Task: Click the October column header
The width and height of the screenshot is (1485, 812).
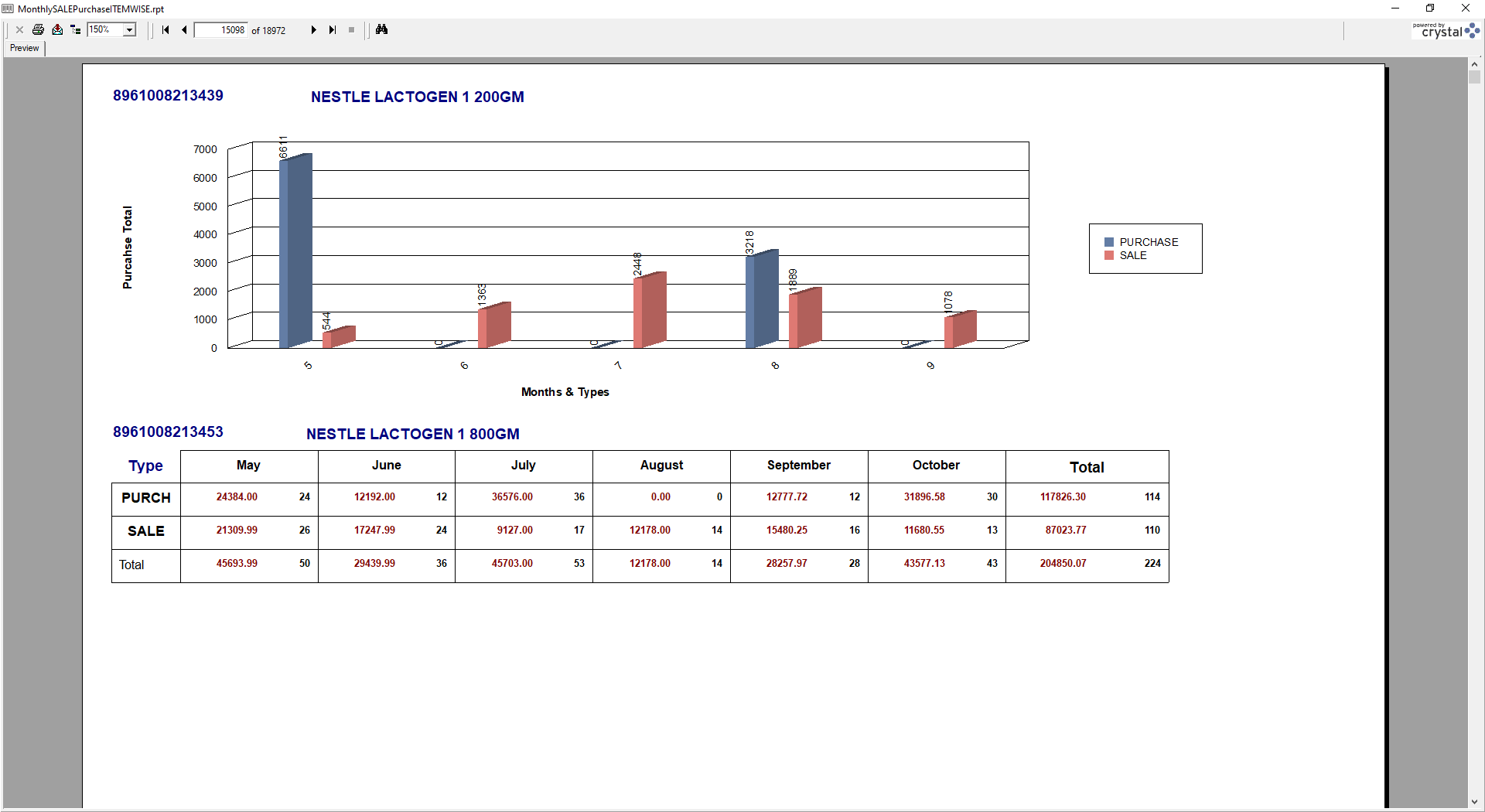Action: (936, 466)
